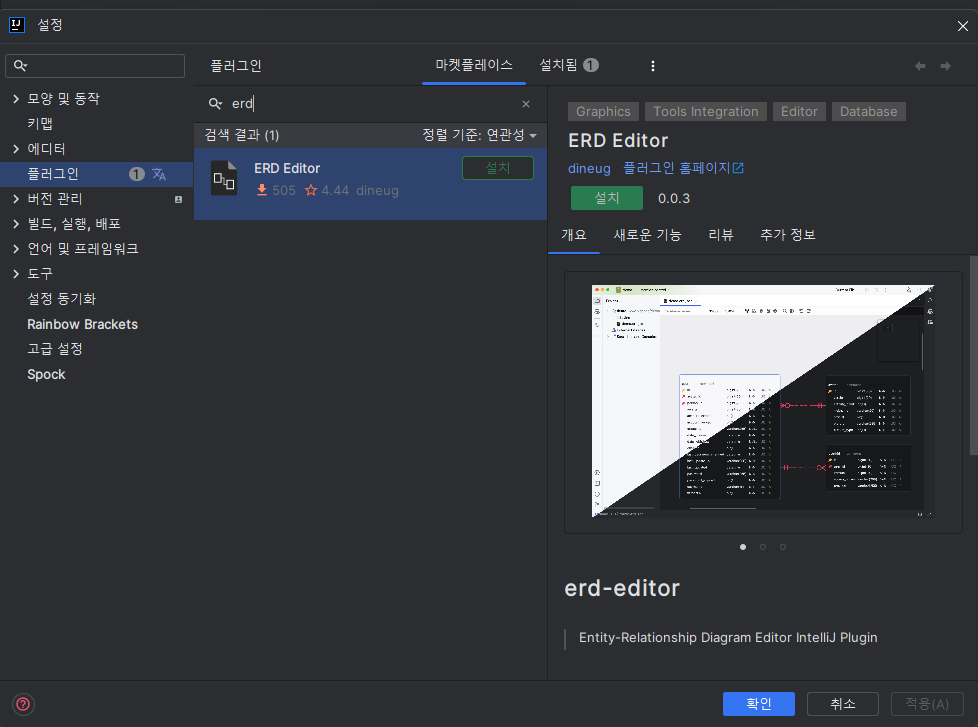
Task: Click the update badge on 플러그인 sidebar item
Action: pyautogui.click(x=137, y=174)
